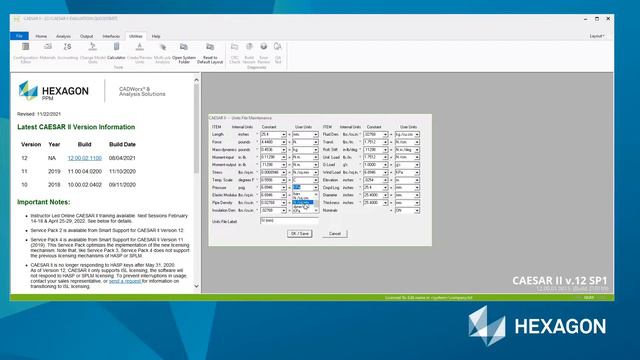This screenshot has height=360, width=640.
Task: Follow the 12.00.02.1100 build link
Action: [x=84, y=158]
